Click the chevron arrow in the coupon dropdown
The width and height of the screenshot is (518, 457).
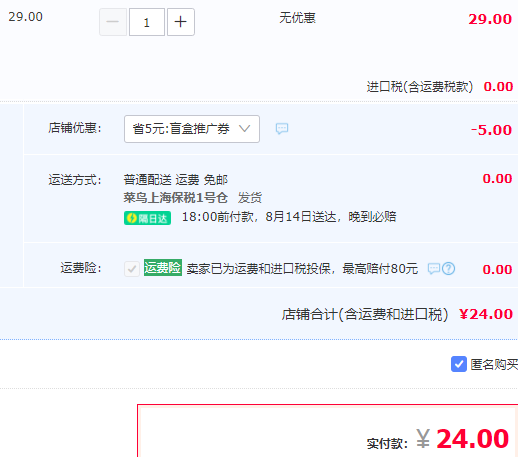click(245, 128)
